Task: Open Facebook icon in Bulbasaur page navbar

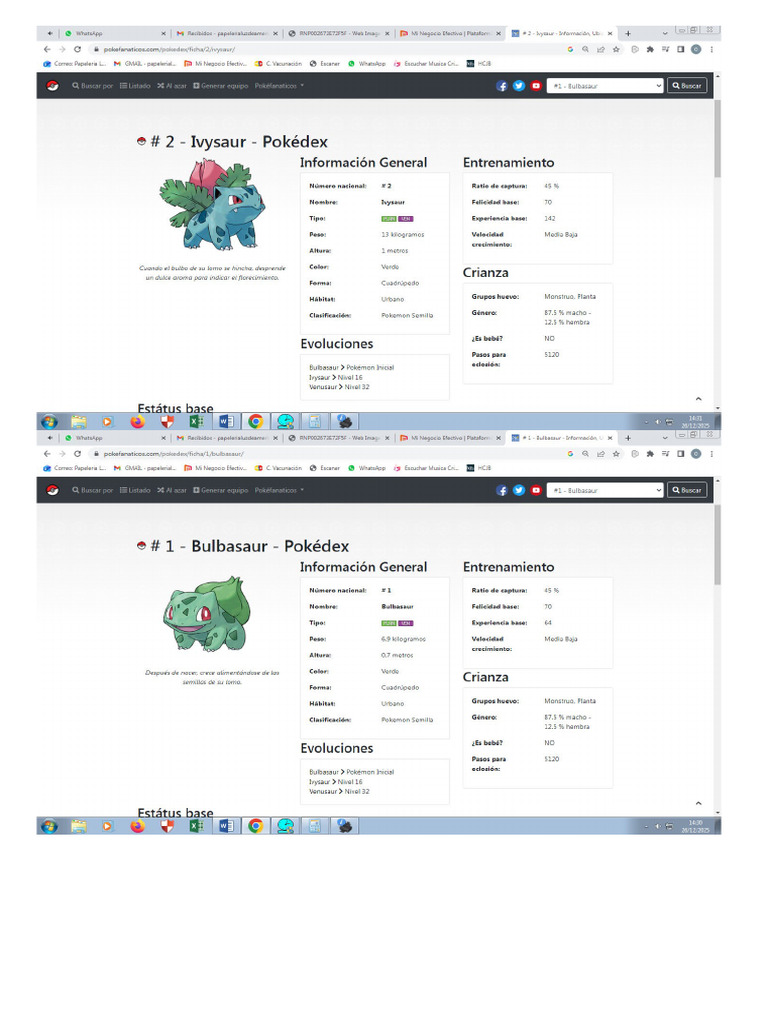Action: (x=502, y=490)
